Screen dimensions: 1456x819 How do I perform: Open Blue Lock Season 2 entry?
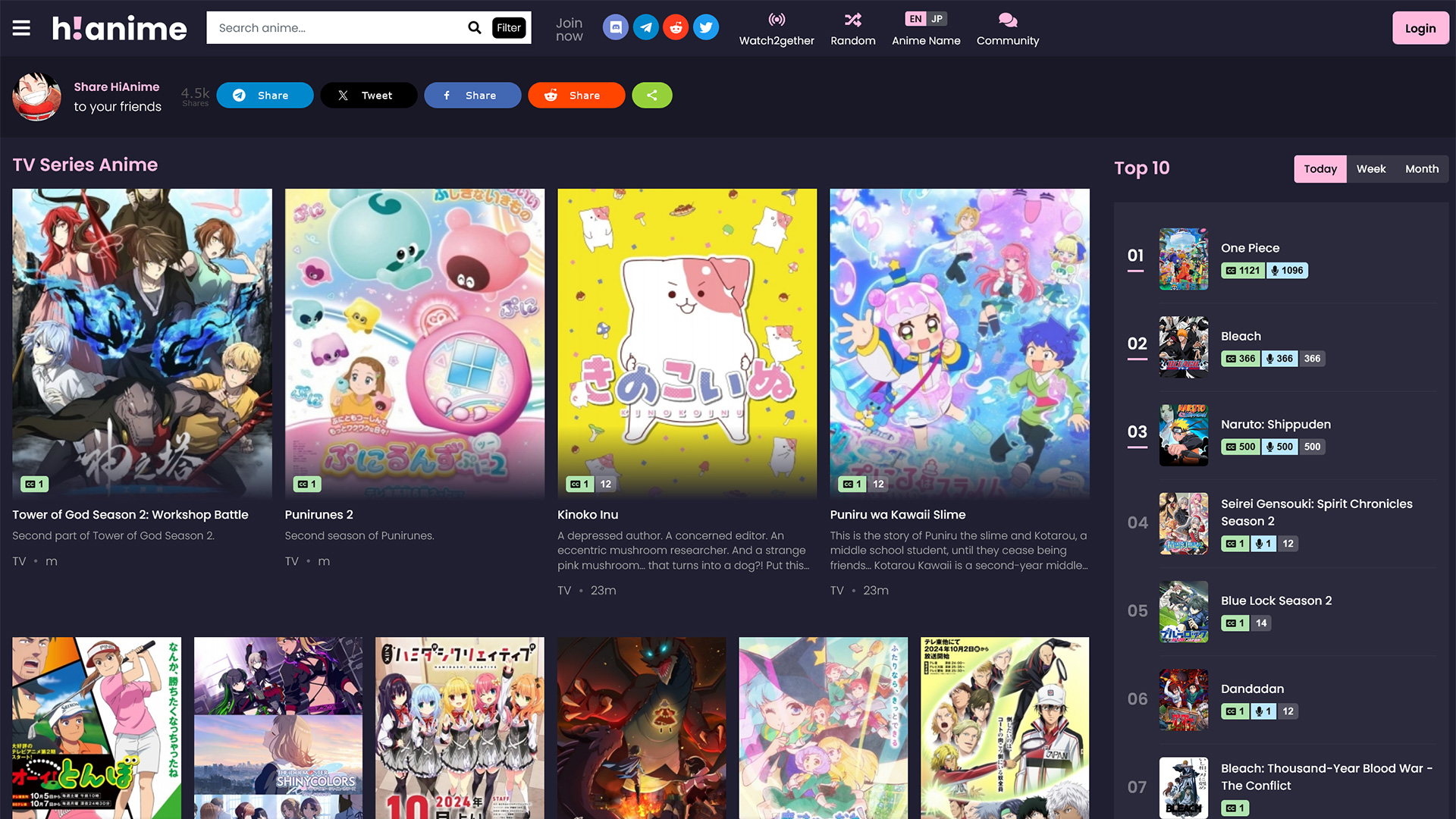[1276, 601]
